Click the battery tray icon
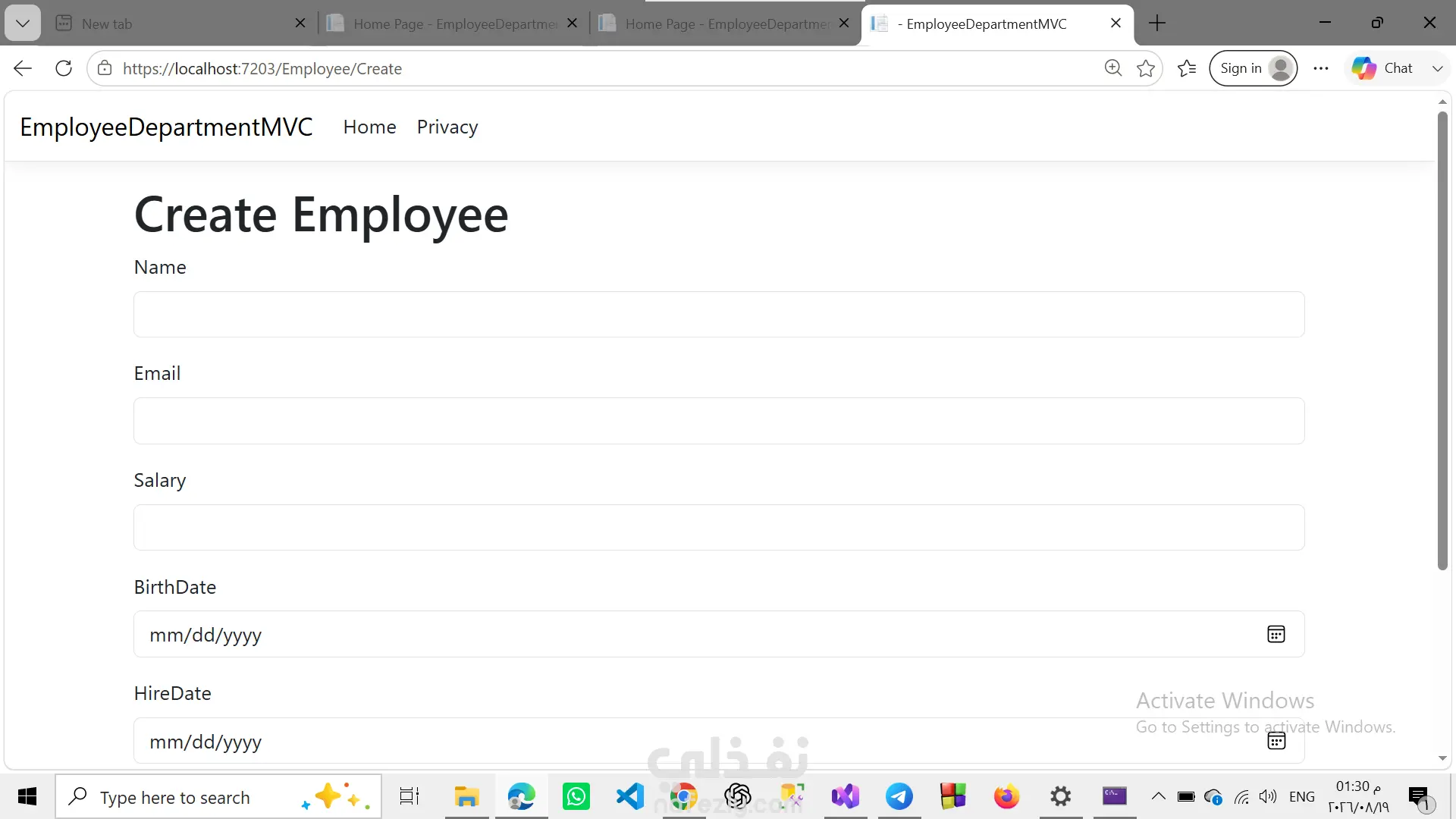Screen dimensions: 1456x819 [1186, 796]
